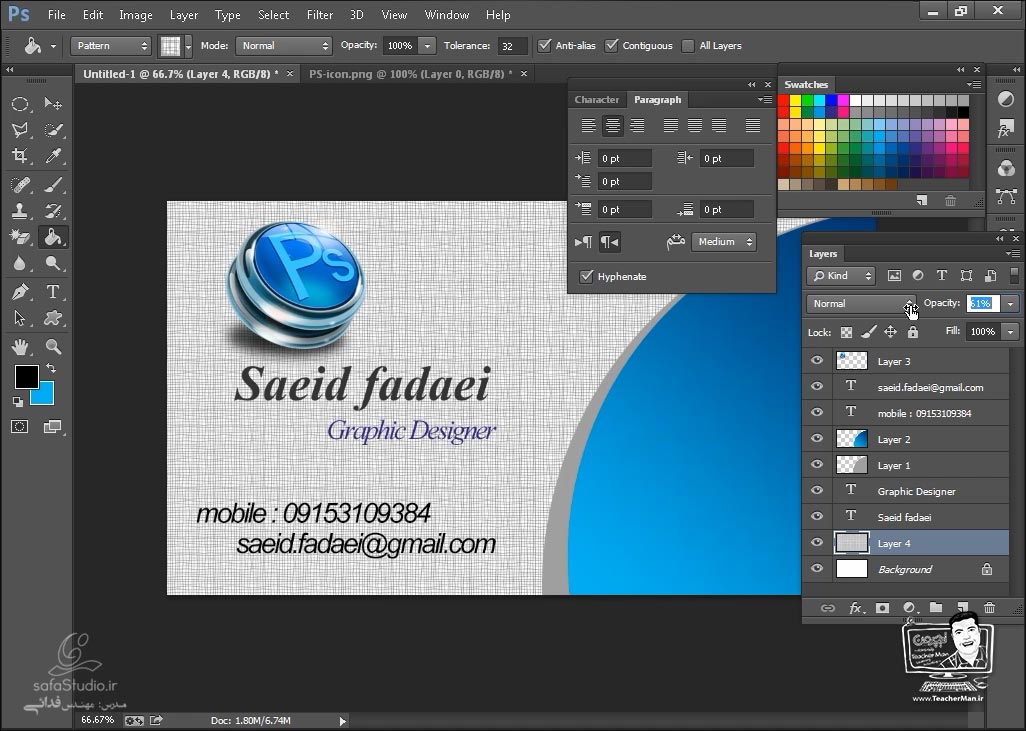Click the Layer 4 thumbnail
Screen dimensions: 1026x731
pyautogui.click(x=851, y=543)
